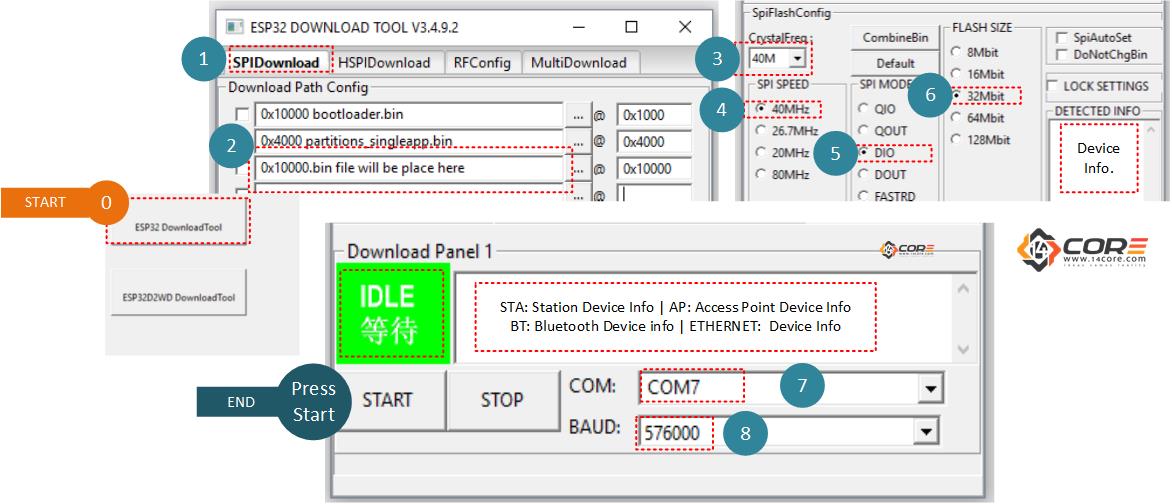Choose 32Mbit flash size
The width and height of the screenshot is (1172, 504).
[956, 96]
